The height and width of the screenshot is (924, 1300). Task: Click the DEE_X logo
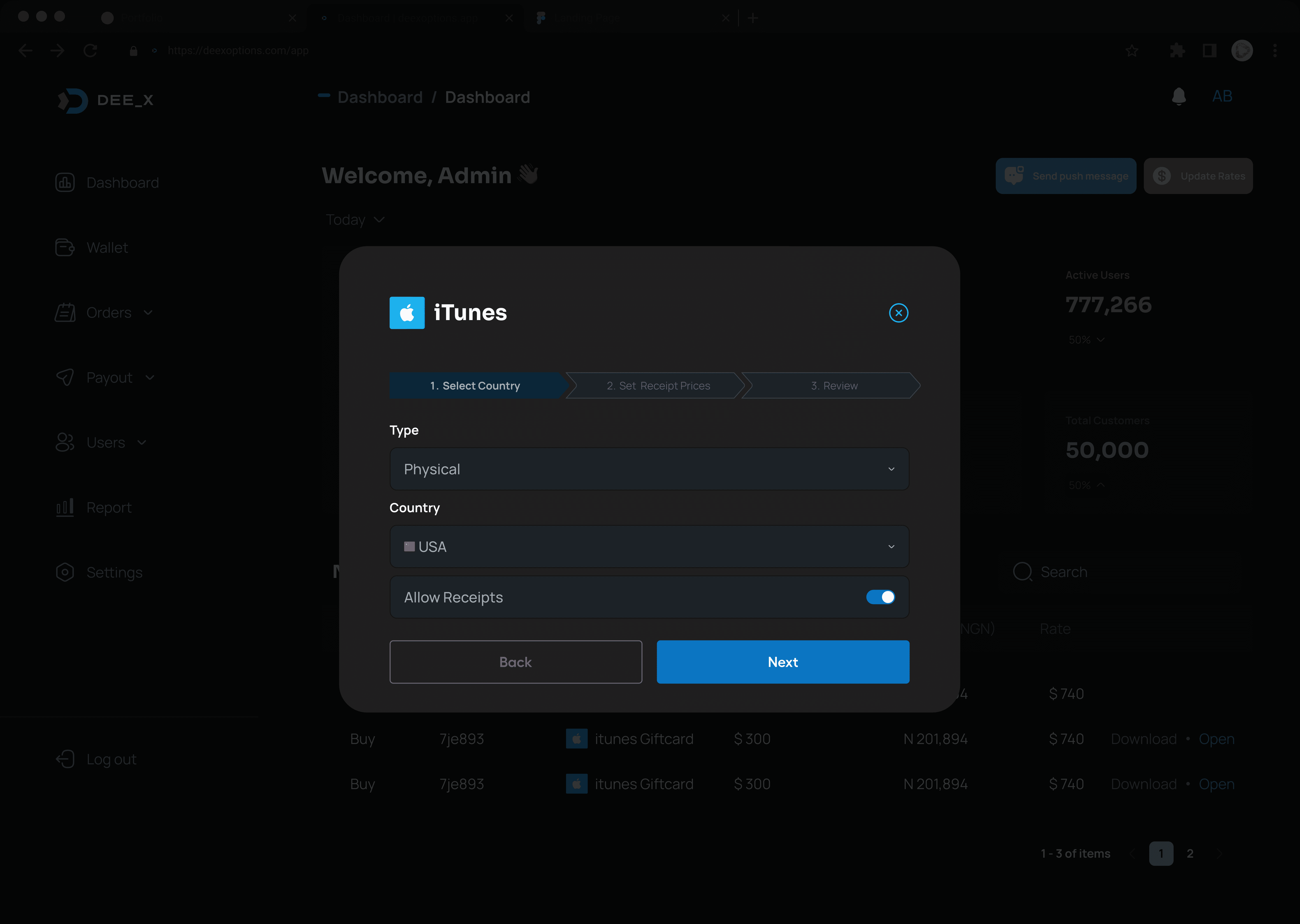click(105, 101)
